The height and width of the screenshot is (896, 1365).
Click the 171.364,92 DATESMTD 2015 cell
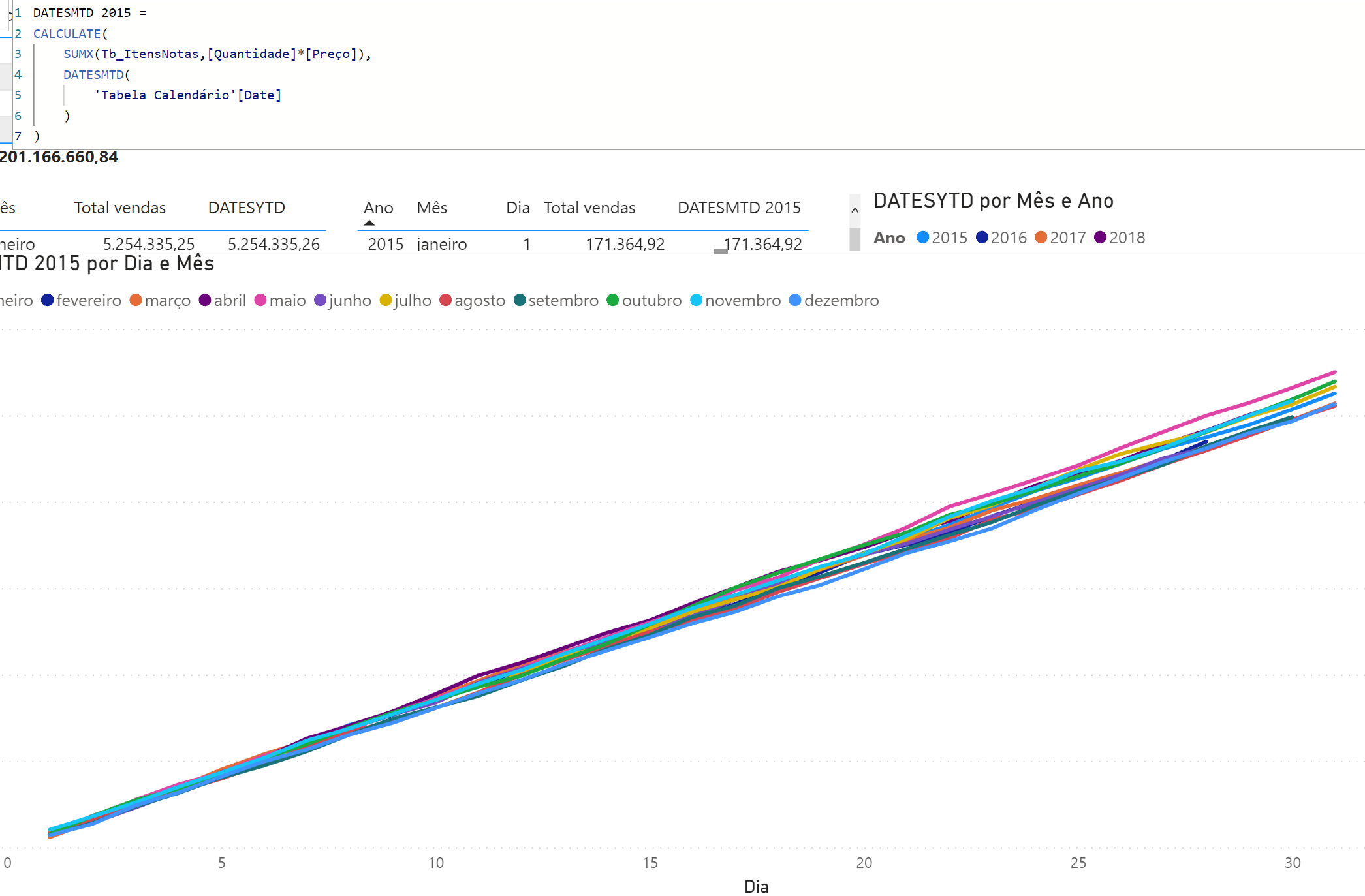pos(762,244)
